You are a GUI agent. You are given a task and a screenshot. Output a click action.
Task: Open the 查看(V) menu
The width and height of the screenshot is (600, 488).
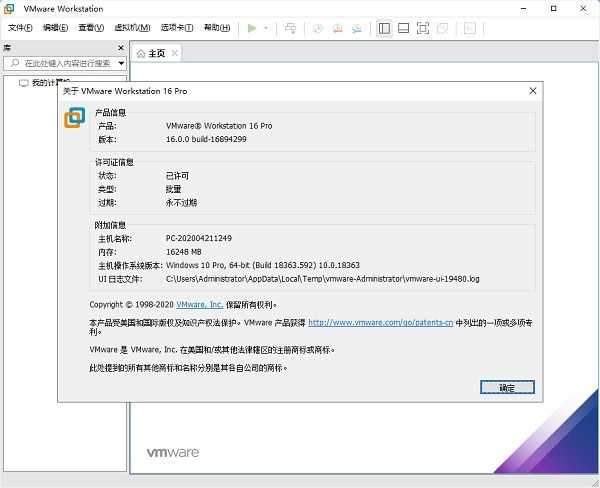click(91, 28)
